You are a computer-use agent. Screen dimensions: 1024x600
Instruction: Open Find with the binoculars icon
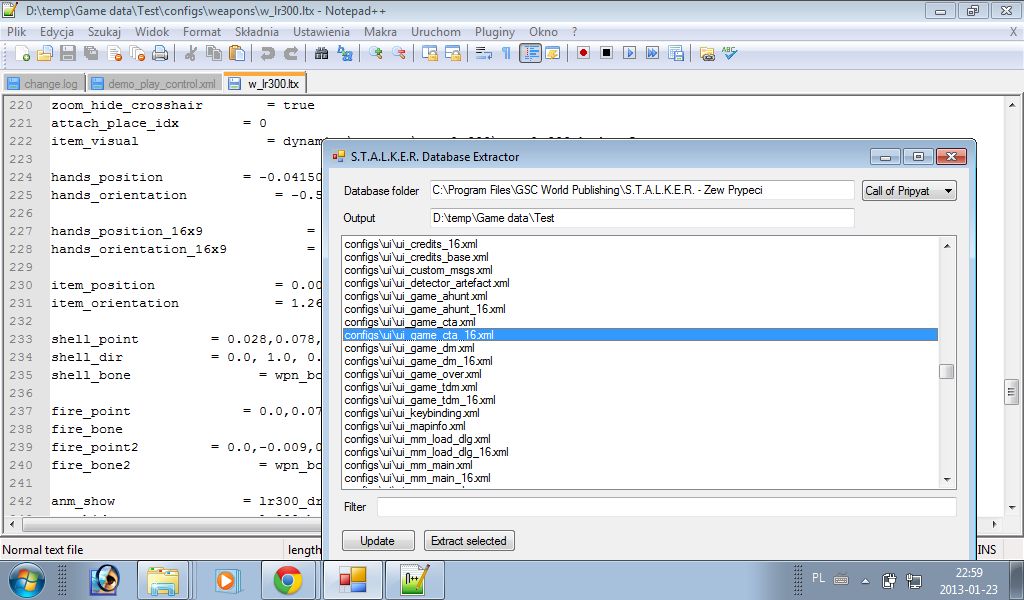pos(321,54)
